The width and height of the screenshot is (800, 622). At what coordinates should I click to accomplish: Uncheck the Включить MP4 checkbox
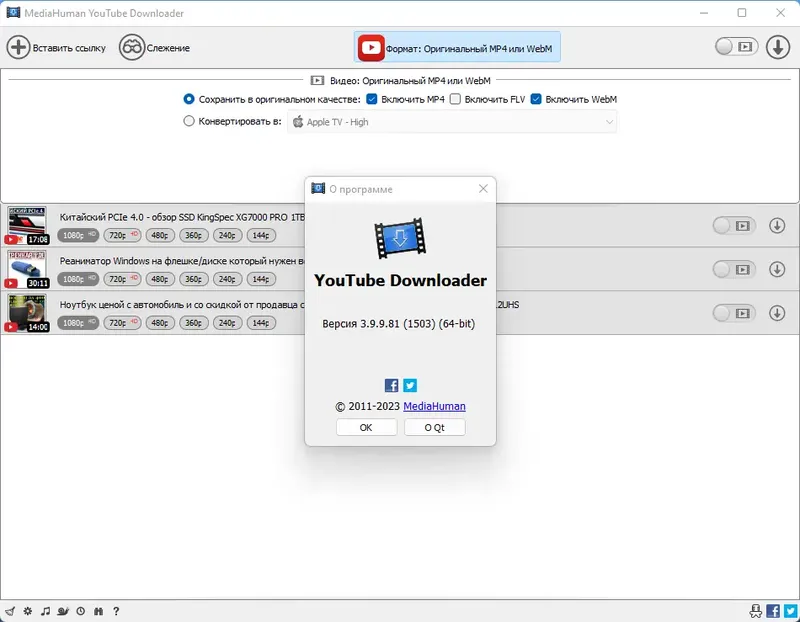371,99
